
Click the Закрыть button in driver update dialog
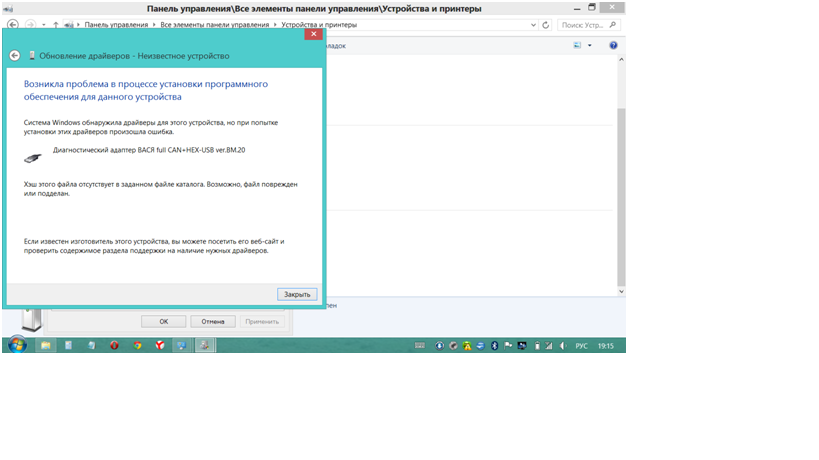(x=297, y=294)
